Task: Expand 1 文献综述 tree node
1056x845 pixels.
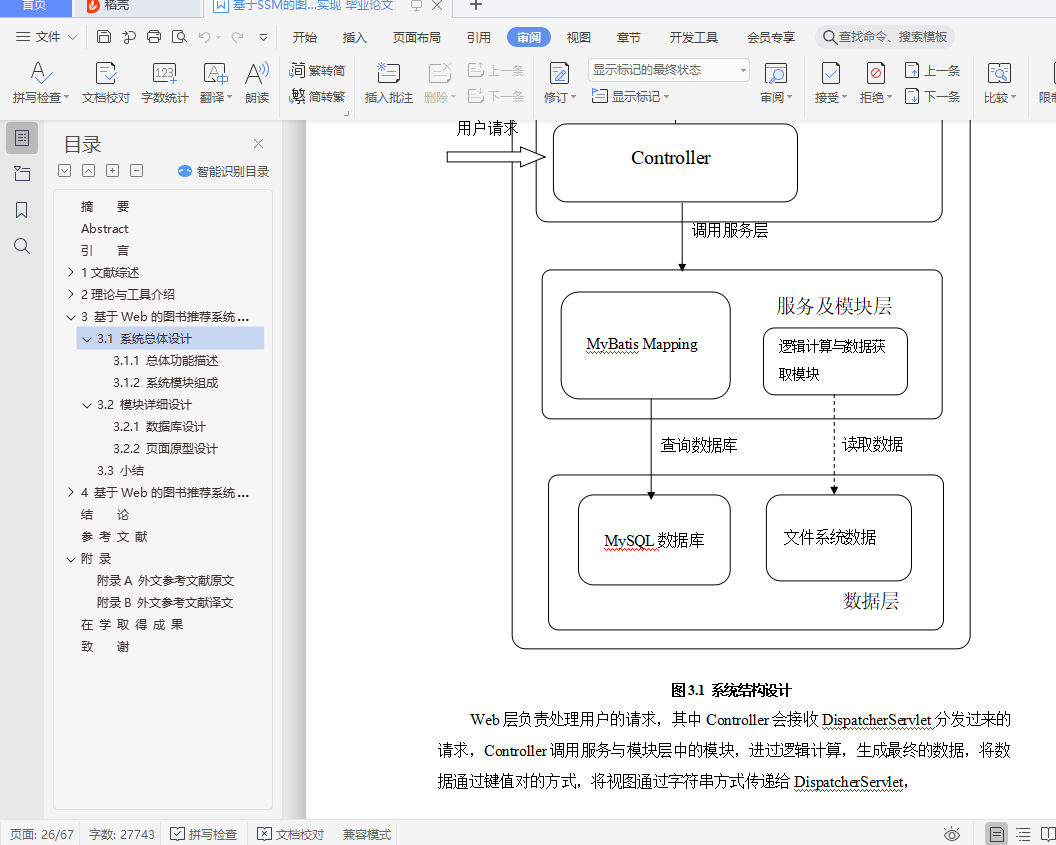Action: [x=71, y=272]
